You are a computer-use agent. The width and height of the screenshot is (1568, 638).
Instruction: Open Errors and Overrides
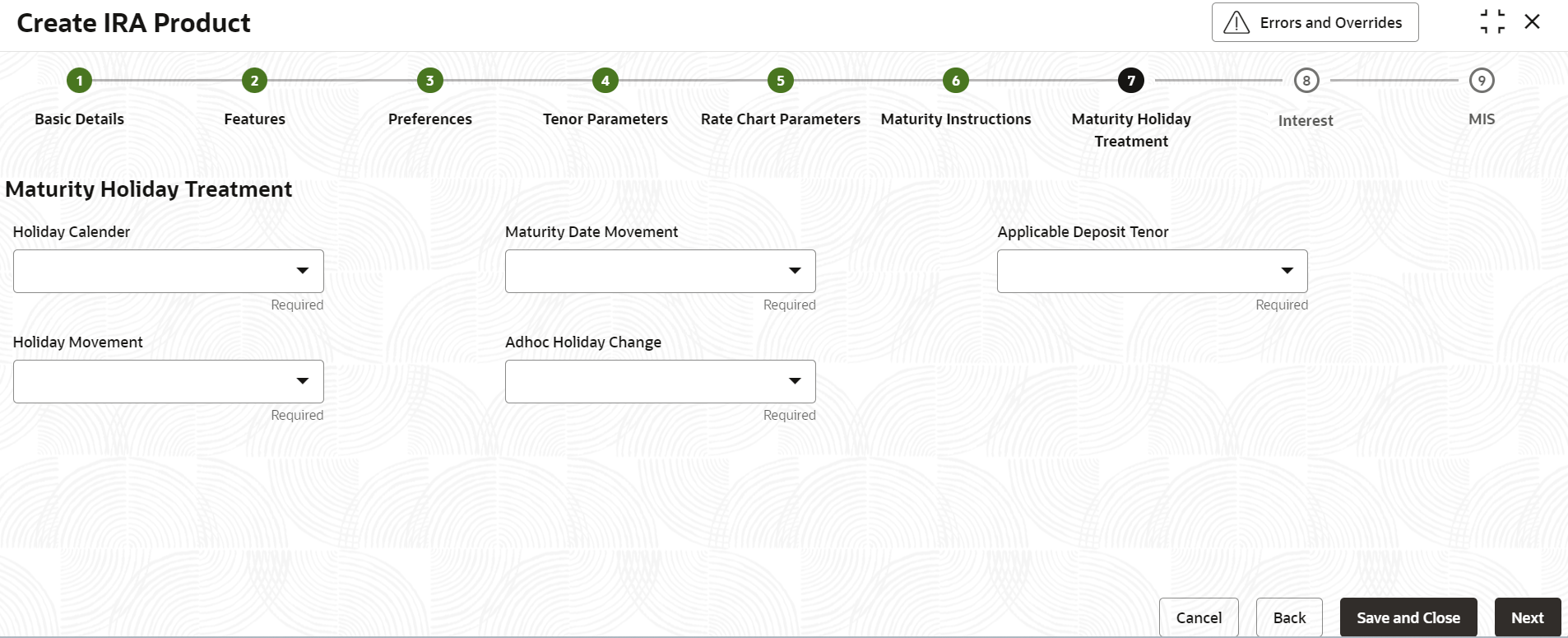[x=1315, y=22]
